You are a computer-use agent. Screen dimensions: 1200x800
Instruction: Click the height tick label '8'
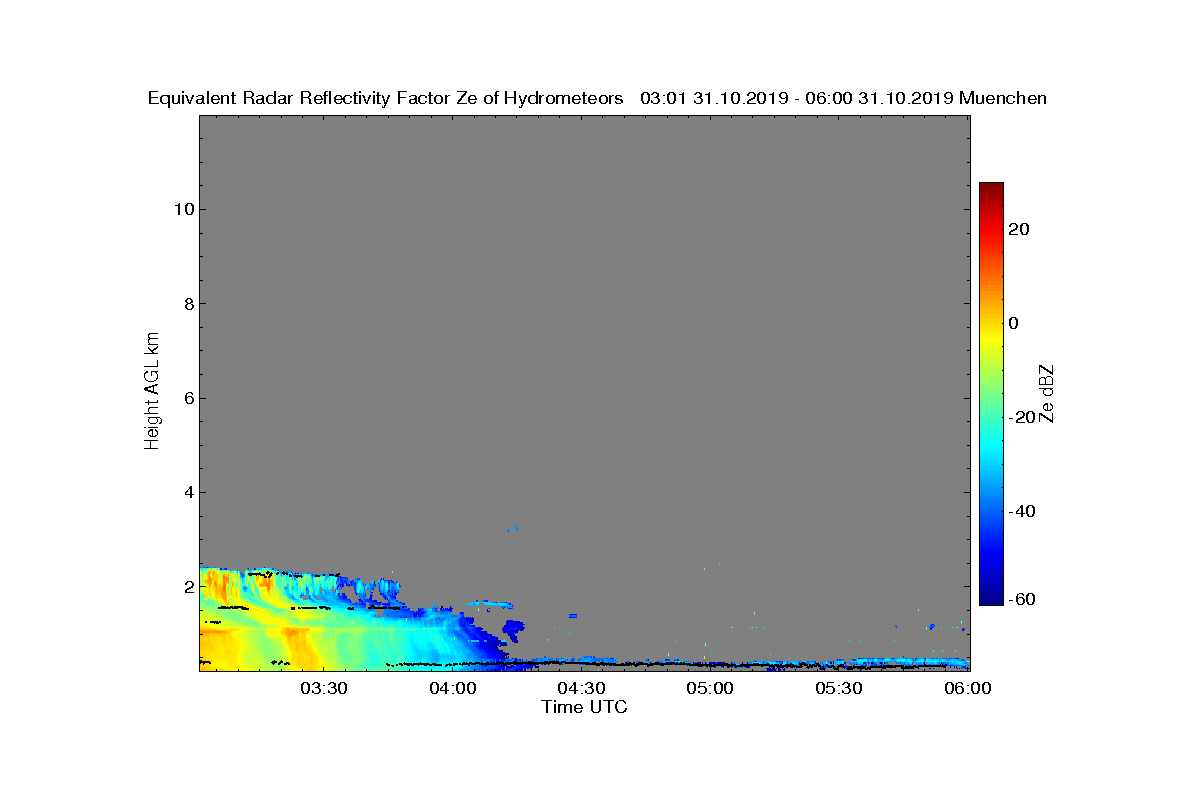pos(187,304)
